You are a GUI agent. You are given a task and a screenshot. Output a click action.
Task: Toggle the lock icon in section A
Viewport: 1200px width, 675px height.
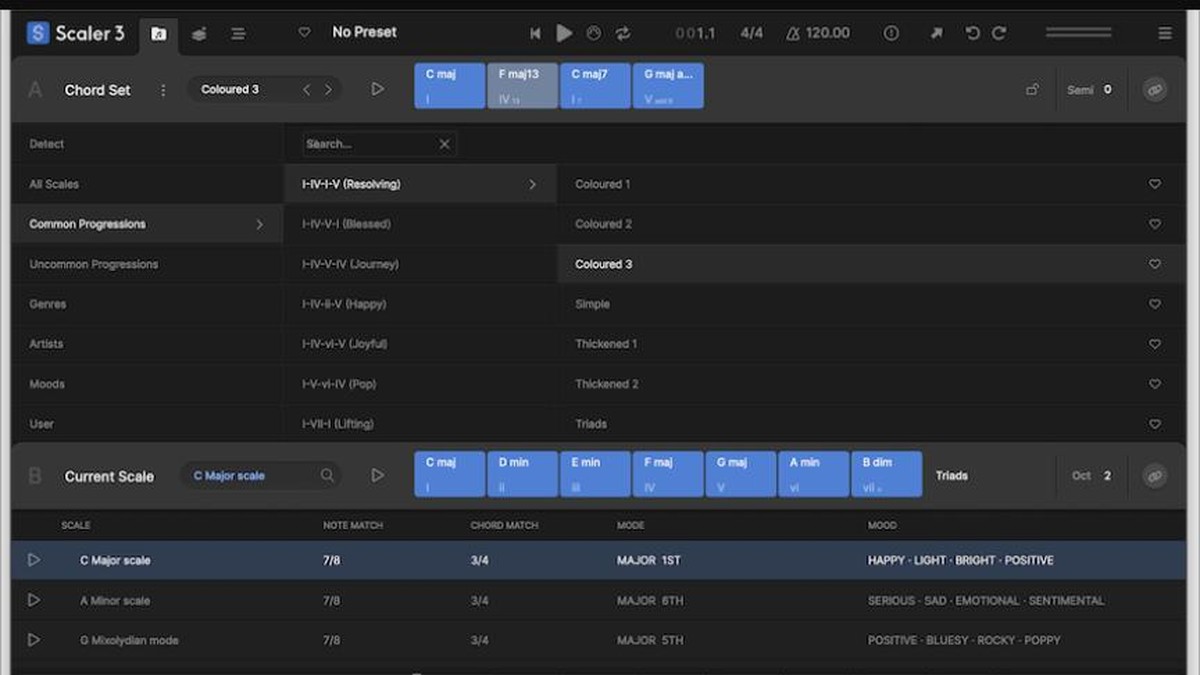click(x=1032, y=90)
